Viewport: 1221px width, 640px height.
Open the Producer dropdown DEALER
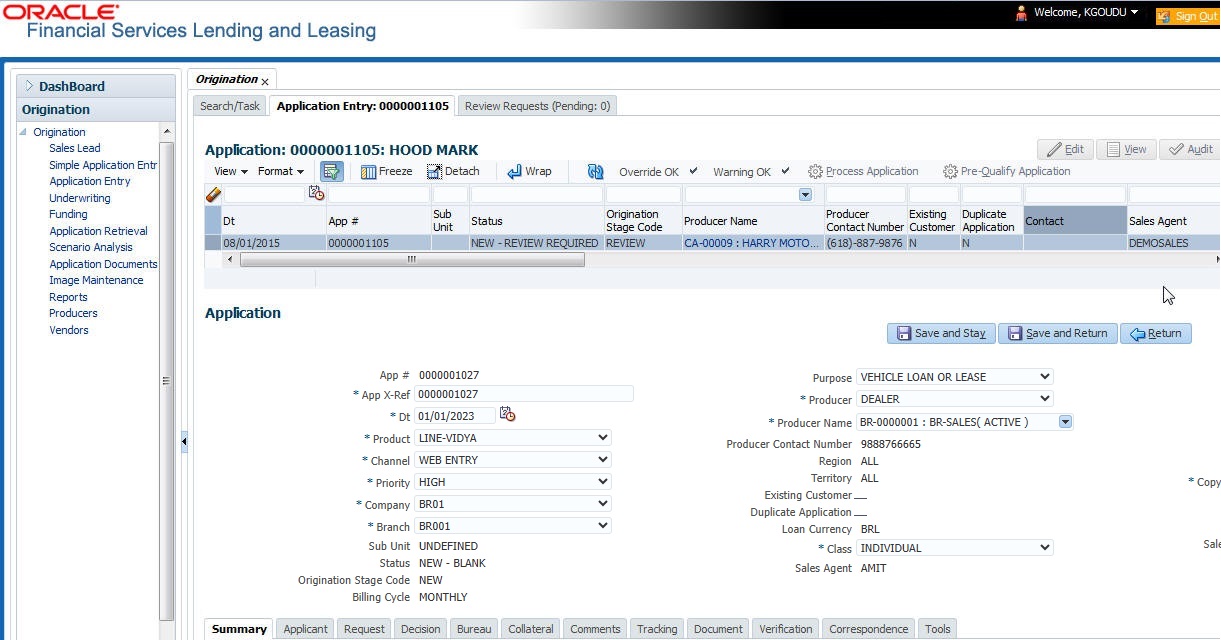954,399
